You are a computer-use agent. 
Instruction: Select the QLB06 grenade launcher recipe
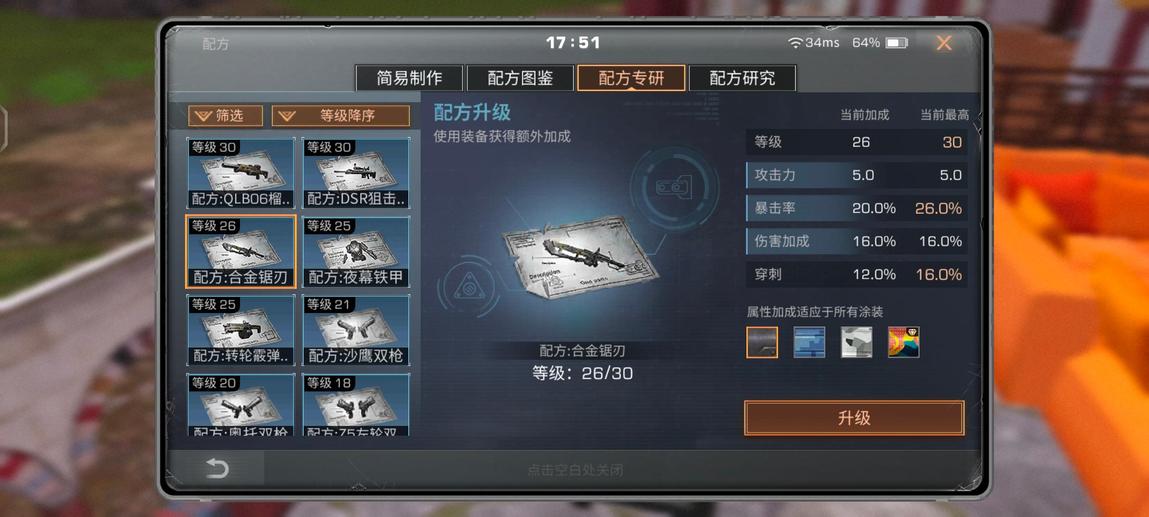[241, 174]
